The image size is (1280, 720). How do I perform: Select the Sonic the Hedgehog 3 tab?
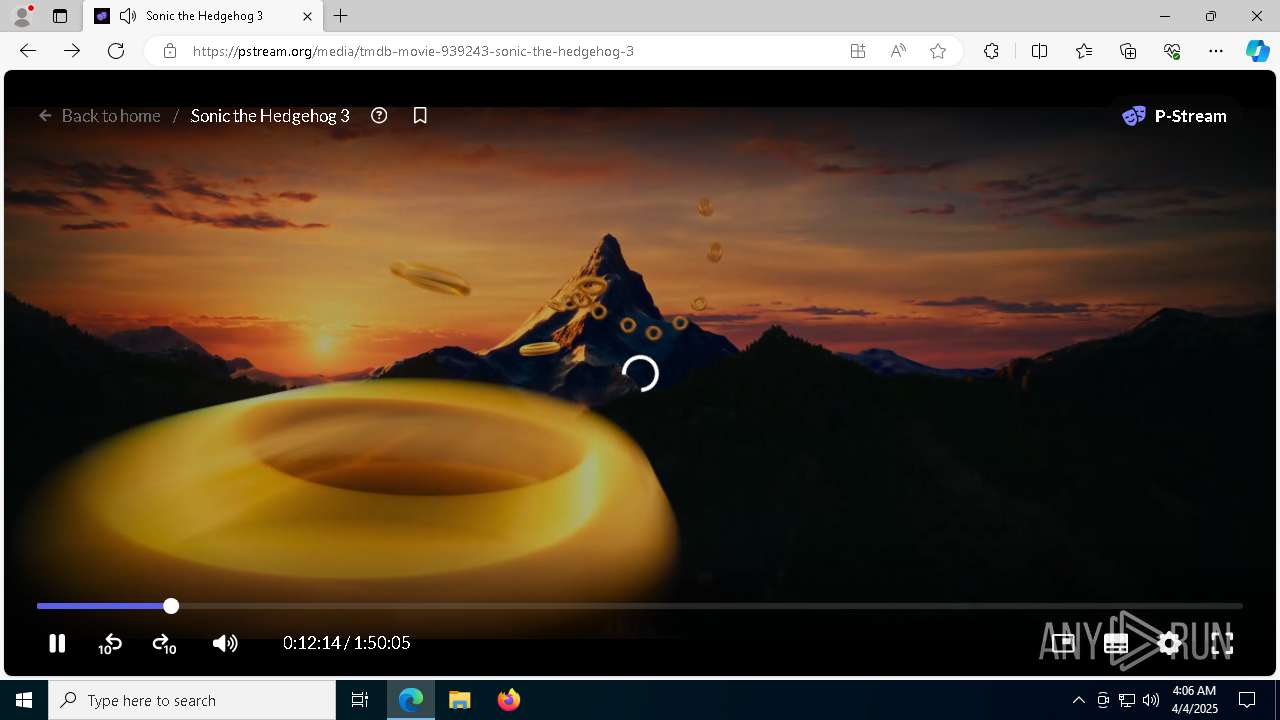[x=204, y=16]
